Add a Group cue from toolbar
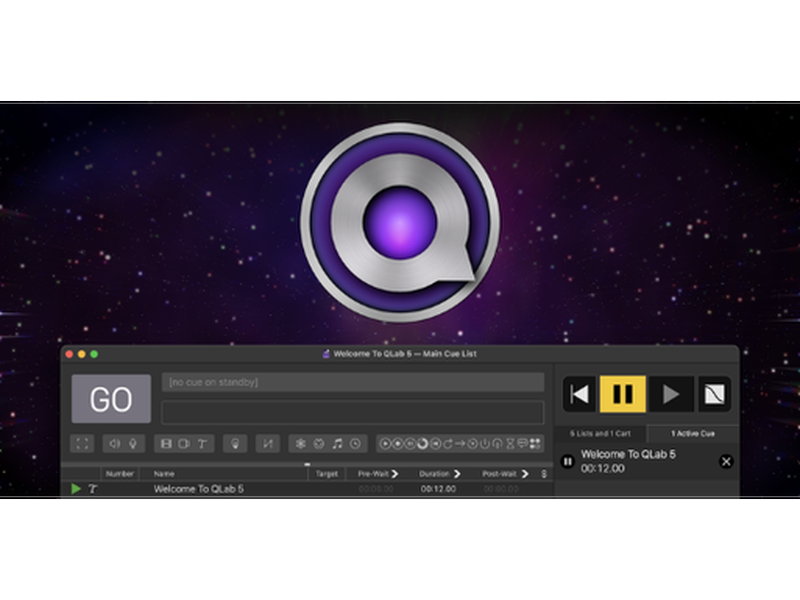Image resolution: width=800 pixels, height=600 pixels. coord(82,444)
